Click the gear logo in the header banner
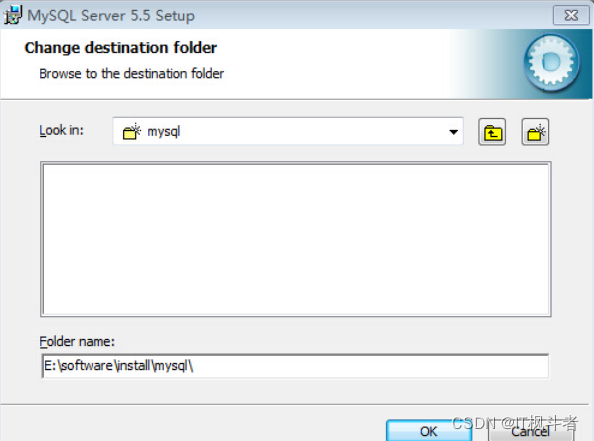 coord(552,63)
